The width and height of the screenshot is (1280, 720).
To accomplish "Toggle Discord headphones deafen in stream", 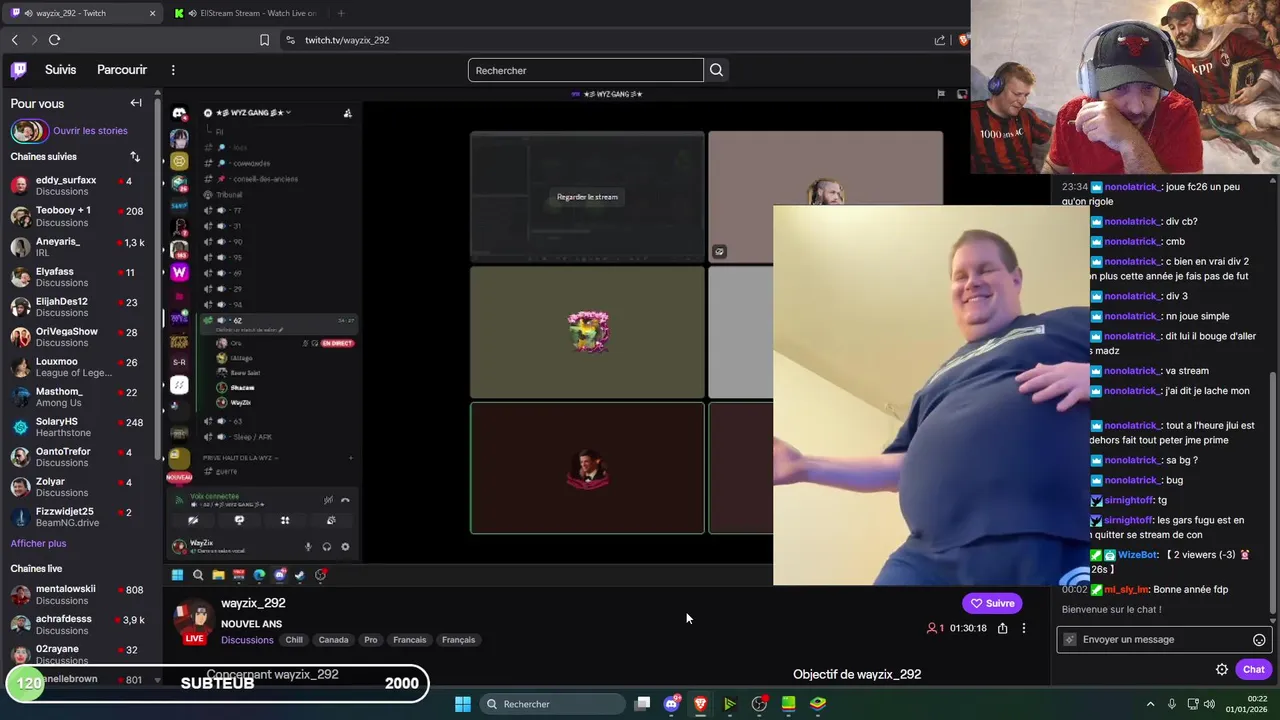I will [326, 547].
